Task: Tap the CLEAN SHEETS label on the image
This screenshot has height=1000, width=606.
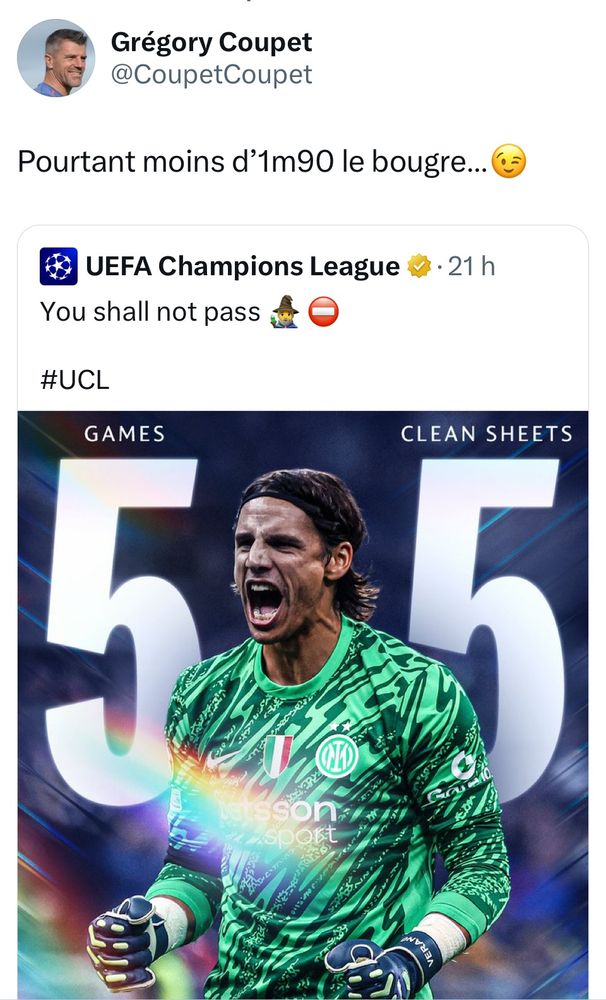Action: tap(487, 434)
